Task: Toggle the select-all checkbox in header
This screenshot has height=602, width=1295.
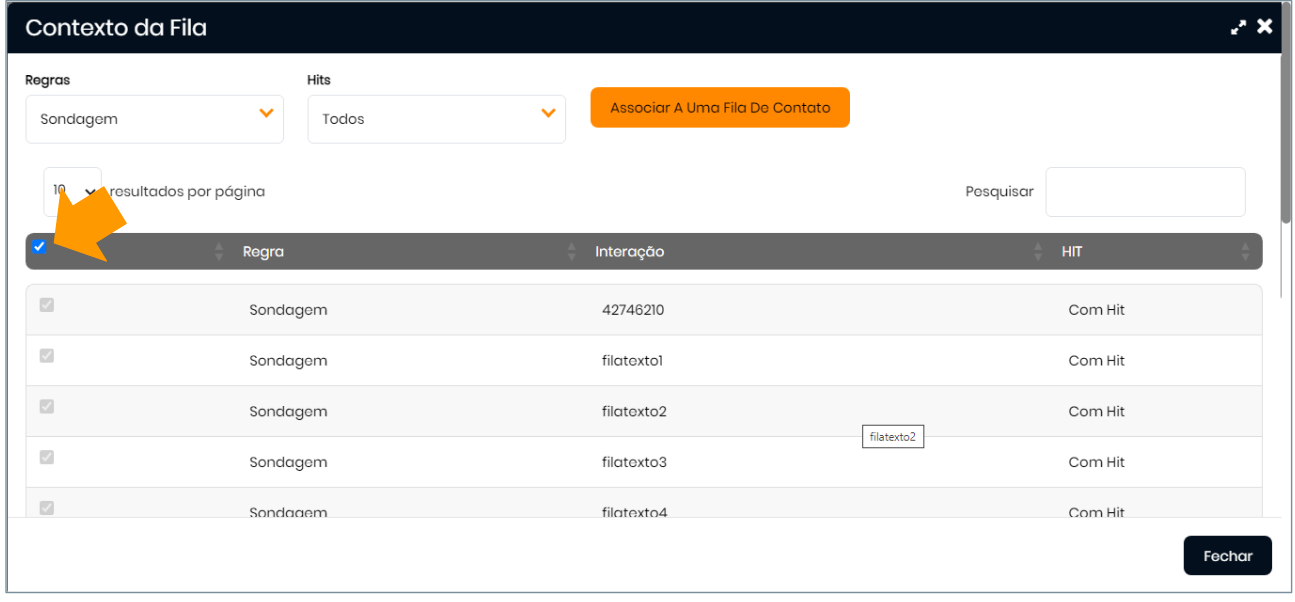Action: pos(39,247)
